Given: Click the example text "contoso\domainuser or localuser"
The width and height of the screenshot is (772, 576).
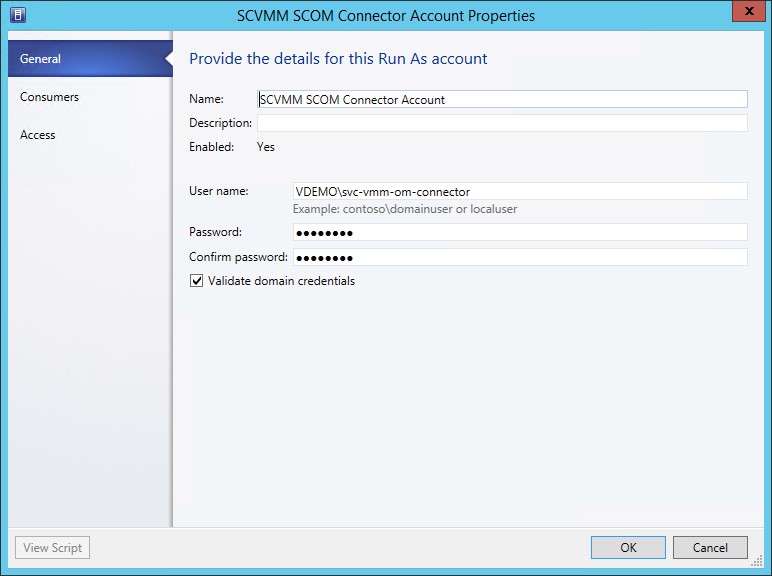Looking at the screenshot, I should coord(430,209).
